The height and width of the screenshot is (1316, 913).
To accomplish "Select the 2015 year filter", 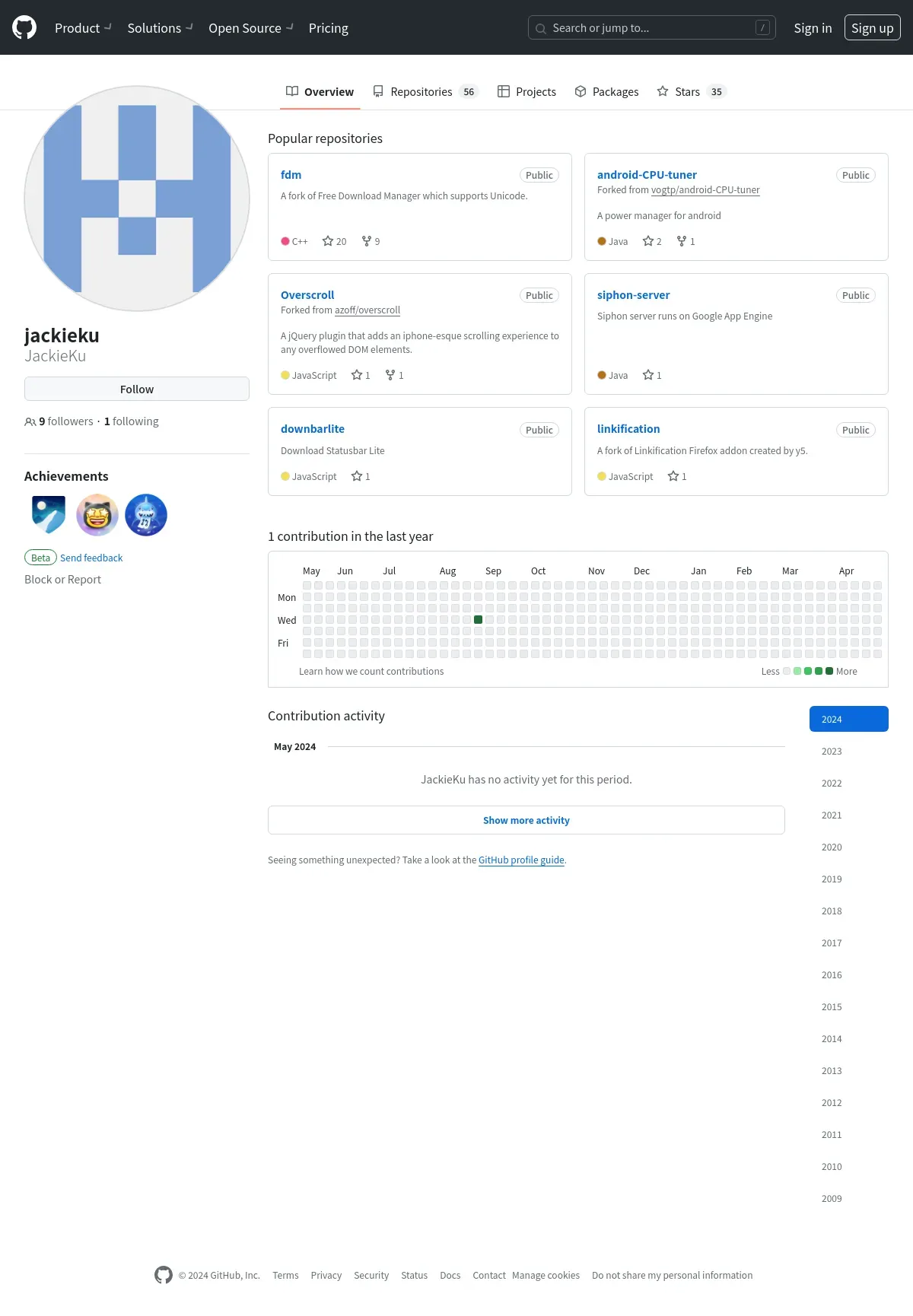I will coord(849,1006).
